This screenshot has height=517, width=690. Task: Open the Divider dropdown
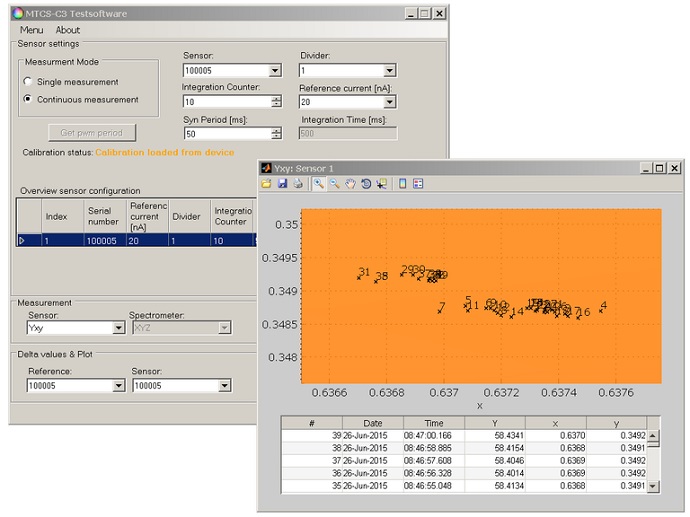tap(389, 70)
